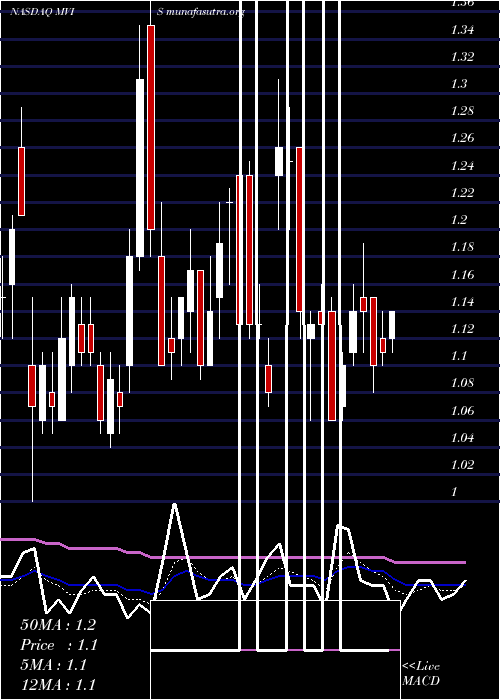Select the 1.18 price axis label
Viewport: 500px width, 700px height.
point(462,247)
